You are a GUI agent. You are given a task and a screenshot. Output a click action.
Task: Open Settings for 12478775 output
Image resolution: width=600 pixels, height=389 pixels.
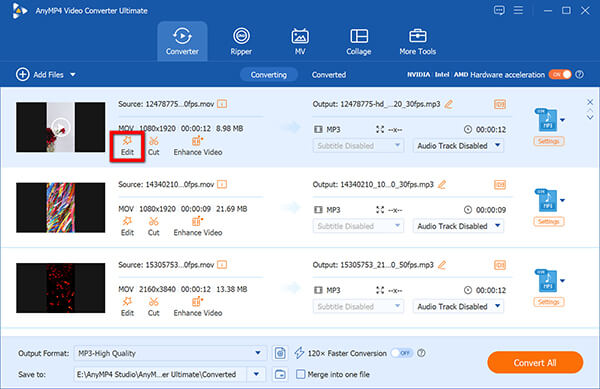coord(548,141)
